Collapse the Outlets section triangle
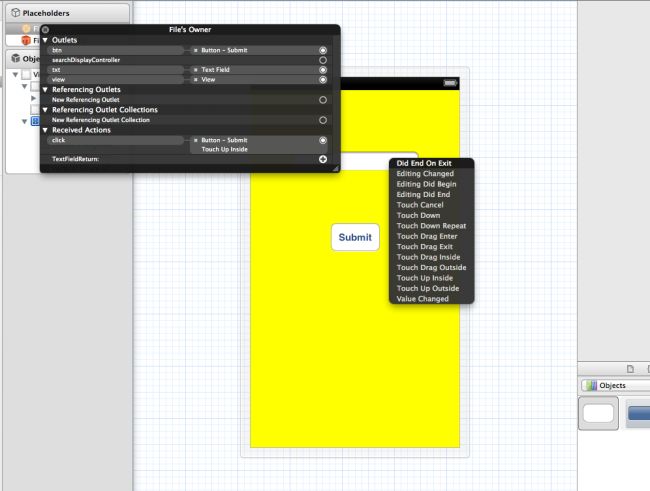The height and width of the screenshot is (491, 650). 45,40
